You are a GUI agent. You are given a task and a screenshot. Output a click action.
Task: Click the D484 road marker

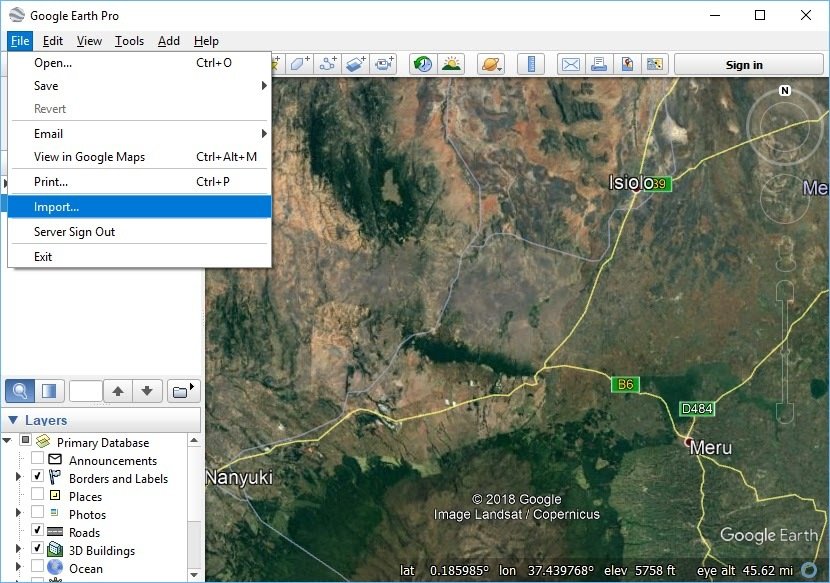(697, 408)
